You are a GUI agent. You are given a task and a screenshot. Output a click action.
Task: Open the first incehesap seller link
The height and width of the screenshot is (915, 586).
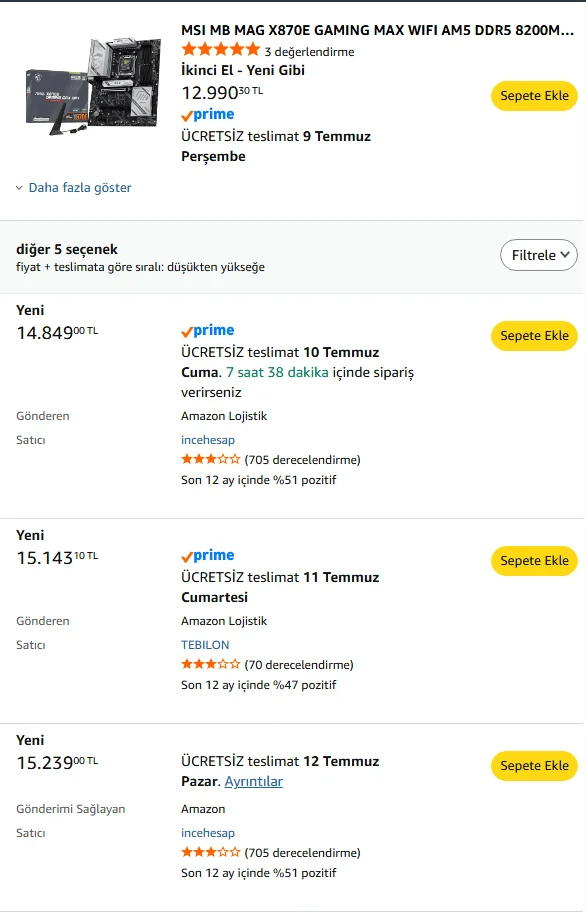(208, 440)
